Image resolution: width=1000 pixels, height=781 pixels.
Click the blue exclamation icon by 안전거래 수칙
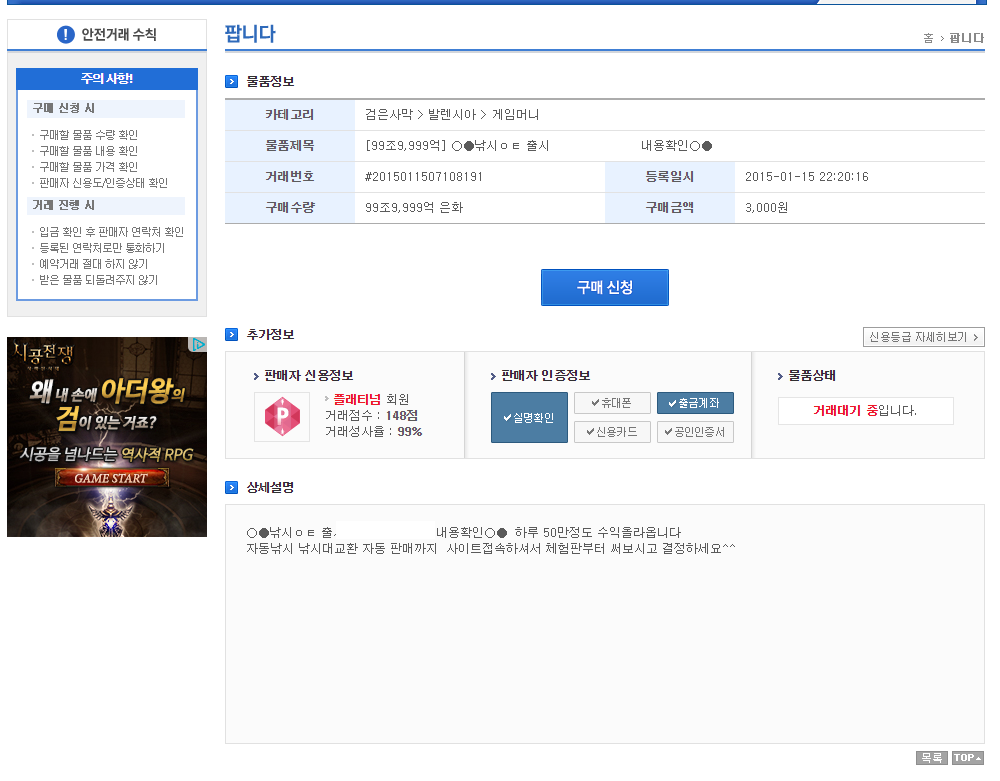point(66,35)
